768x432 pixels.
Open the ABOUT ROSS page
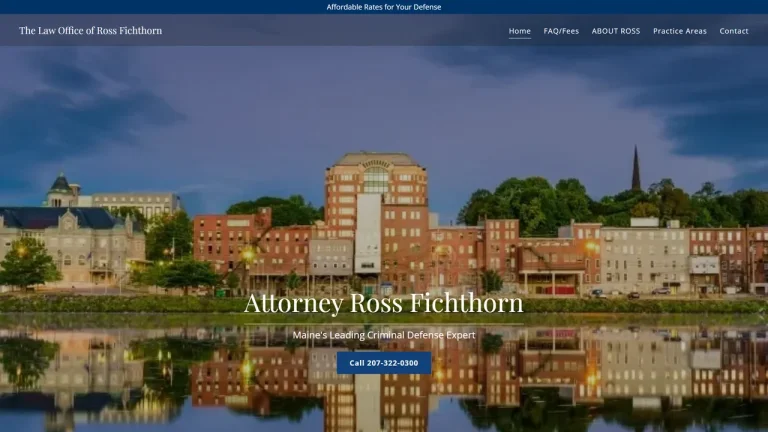pyautogui.click(x=616, y=31)
